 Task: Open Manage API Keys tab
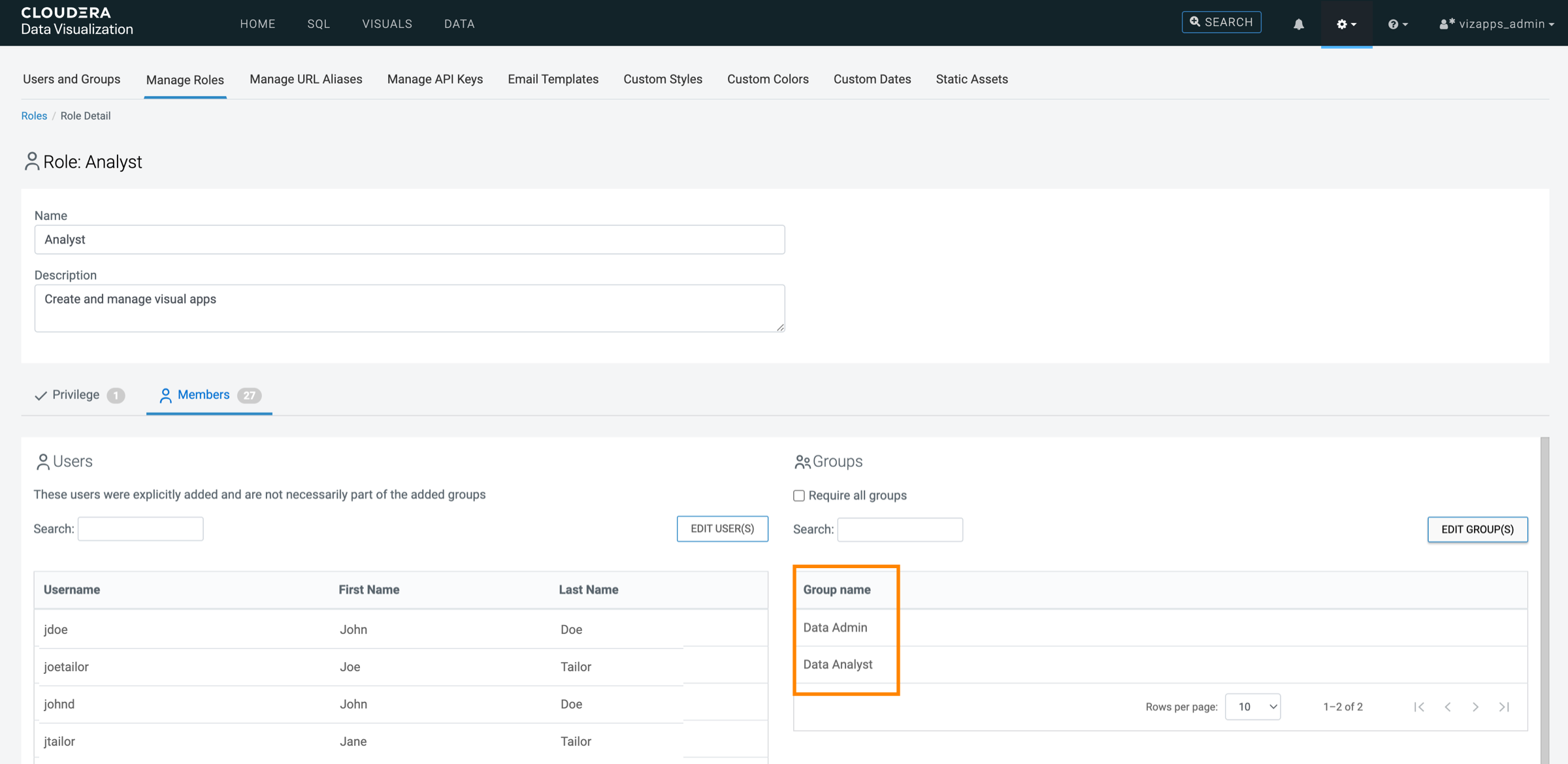[434, 79]
